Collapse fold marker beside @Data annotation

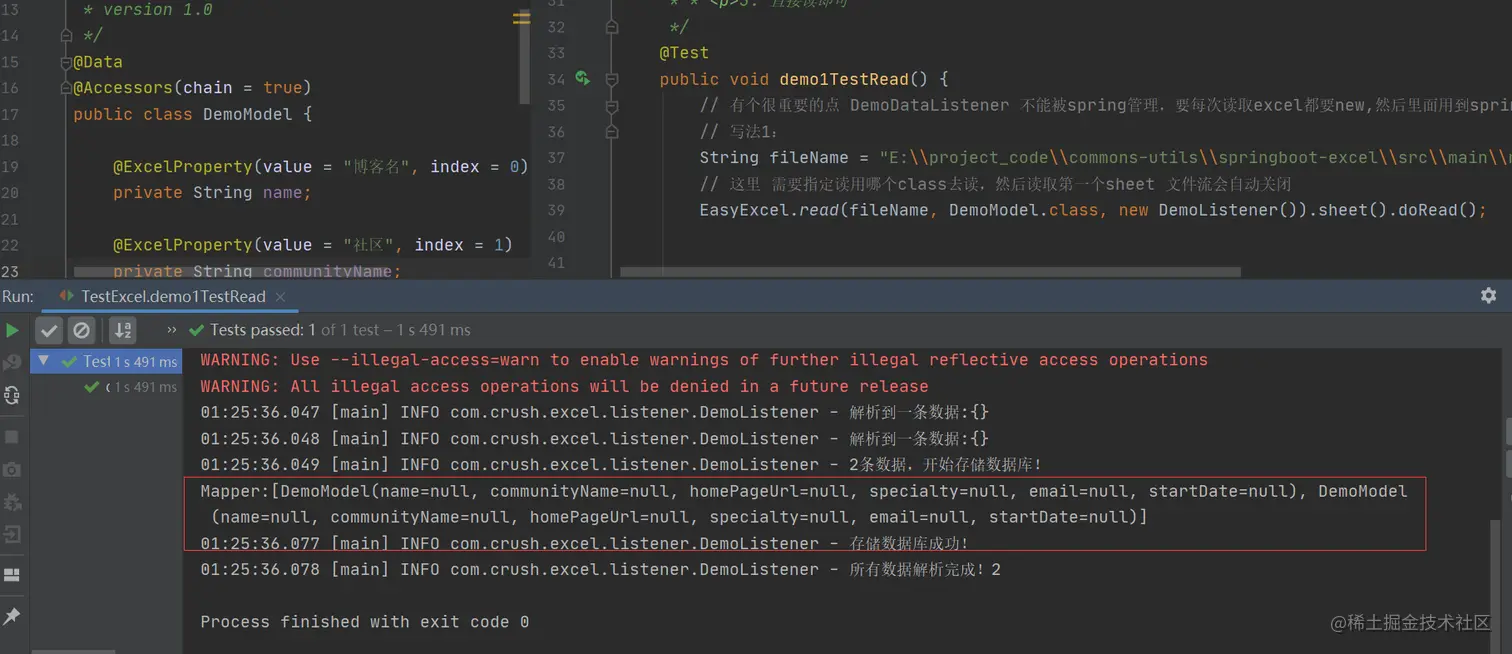point(66,62)
